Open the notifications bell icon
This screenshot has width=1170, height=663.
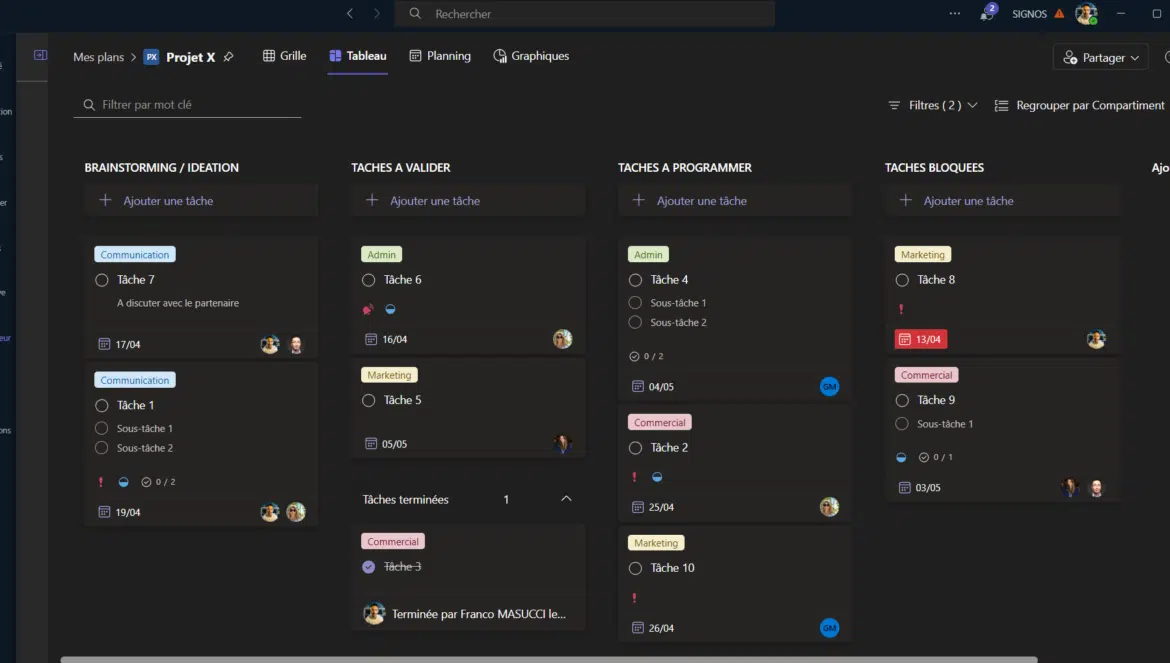(987, 14)
